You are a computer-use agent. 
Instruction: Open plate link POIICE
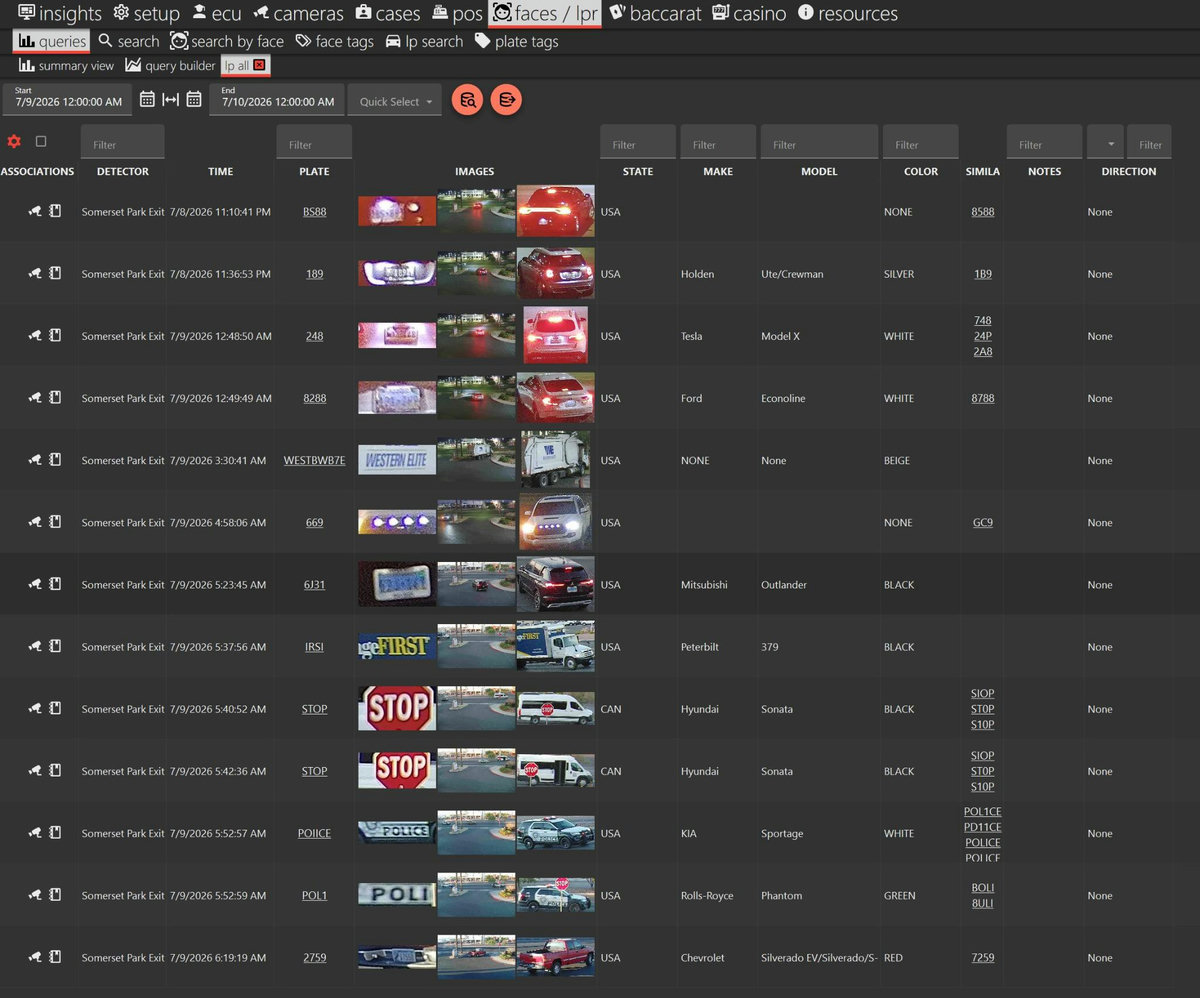[314, 834]
